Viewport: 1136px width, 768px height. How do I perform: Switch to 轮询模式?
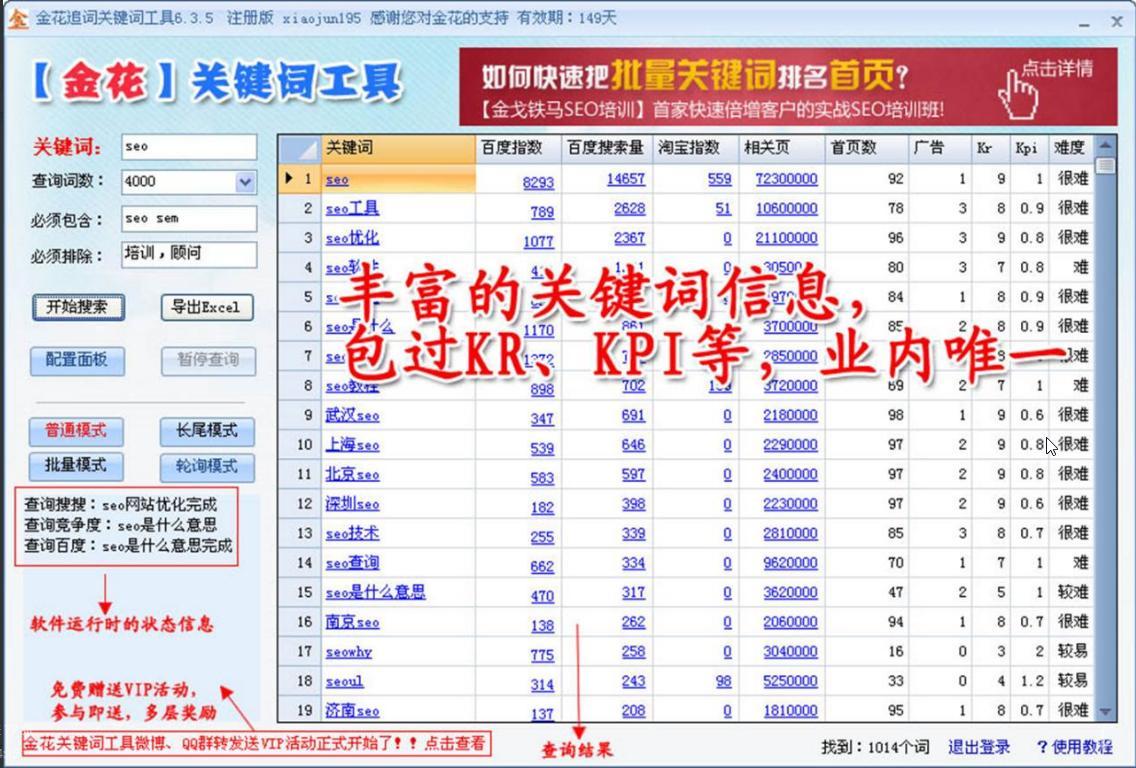pos(207,466)
